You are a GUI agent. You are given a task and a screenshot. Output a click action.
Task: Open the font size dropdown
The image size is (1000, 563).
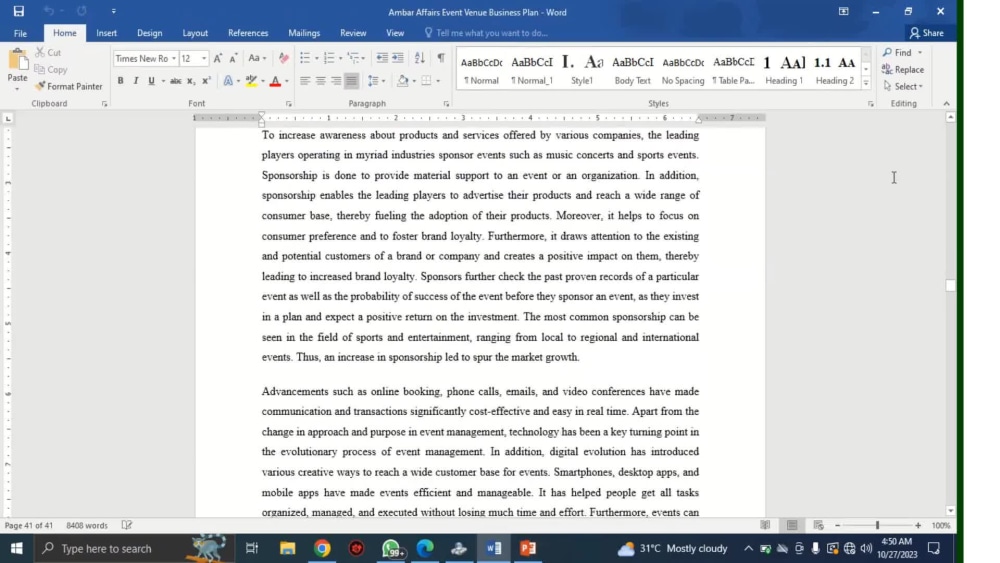[204, 59]
